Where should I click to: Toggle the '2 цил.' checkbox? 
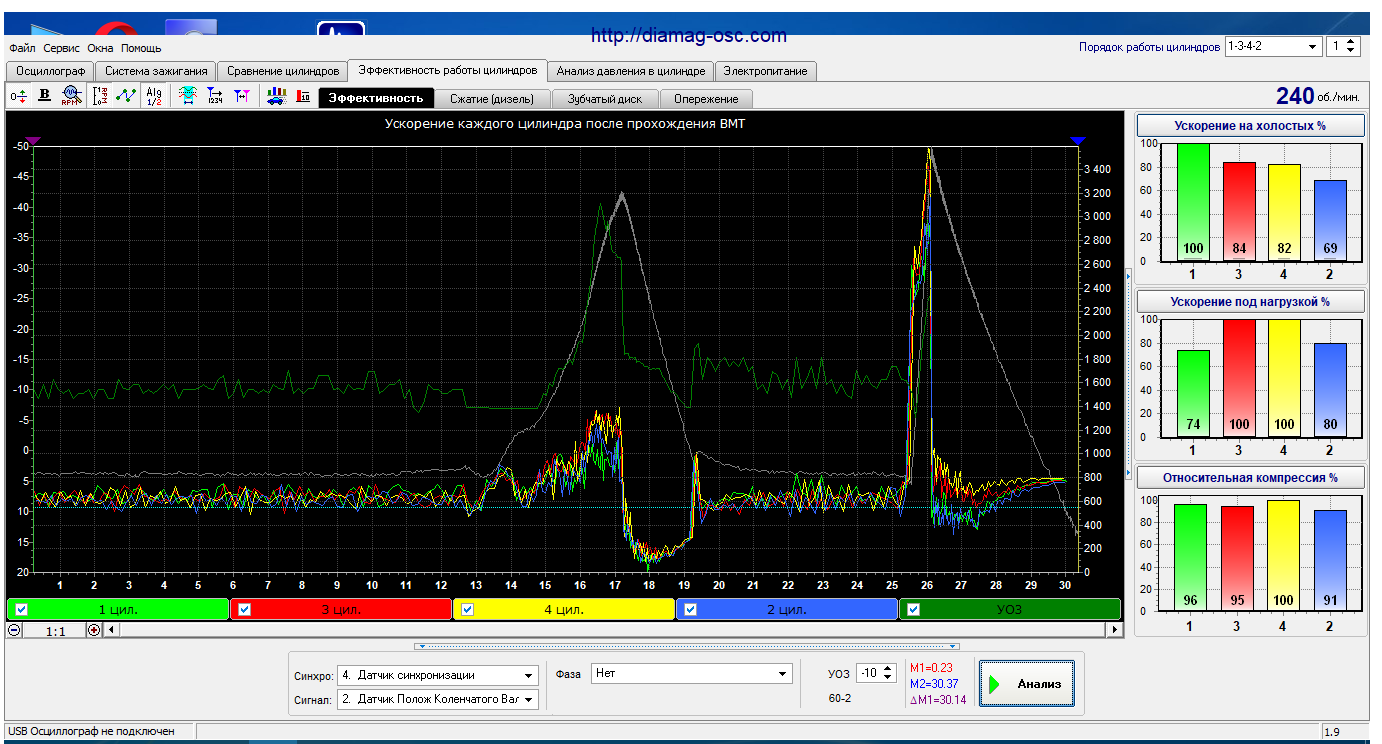click(x=690, y=609)
